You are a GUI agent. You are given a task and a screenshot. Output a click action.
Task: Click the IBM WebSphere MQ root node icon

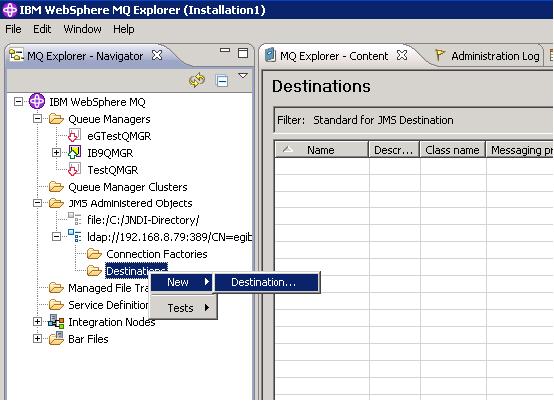pos(37,102)
